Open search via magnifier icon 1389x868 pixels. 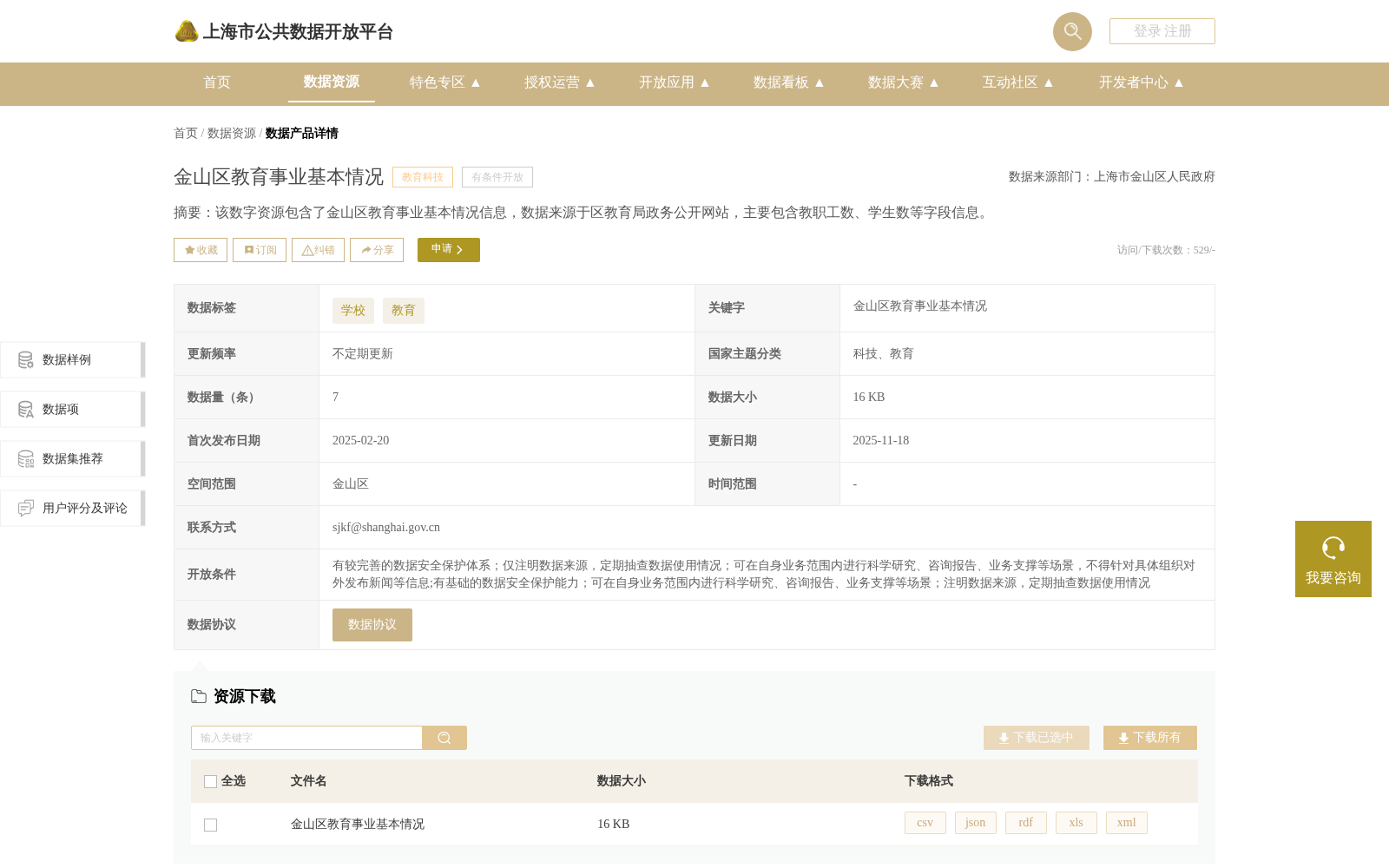coord(1072,31)
